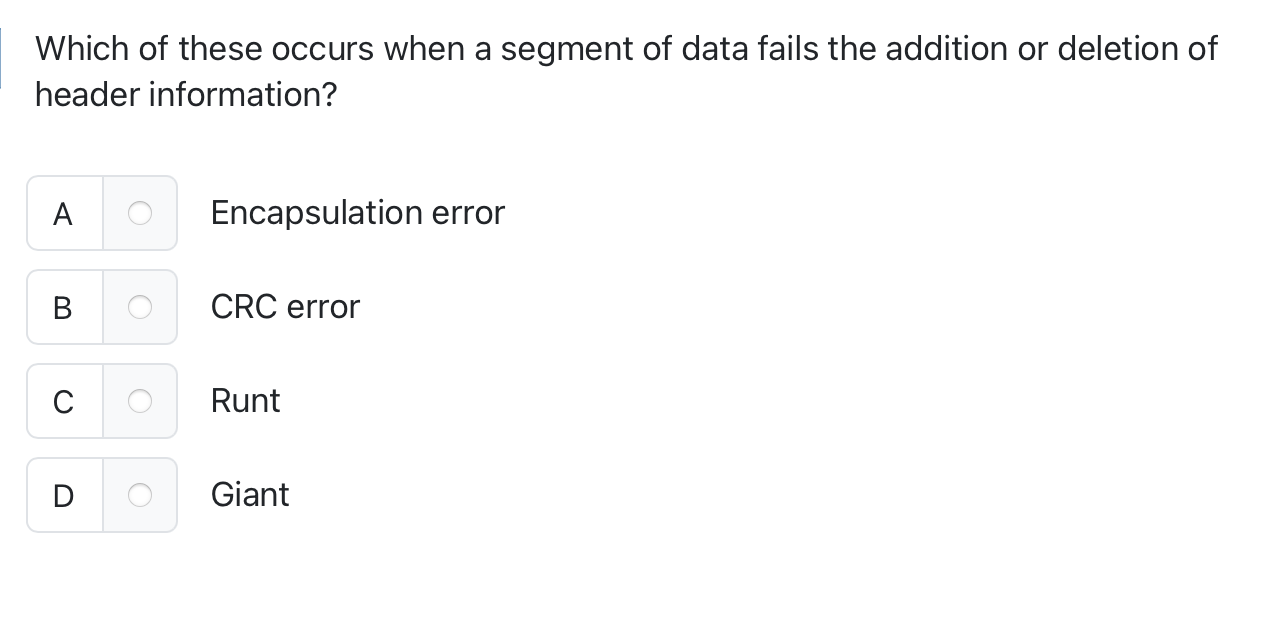Image resolution: width=1286 pixels, height=628 pixels.
Task: Select Runt from the answer list
Action: (245, 401)
